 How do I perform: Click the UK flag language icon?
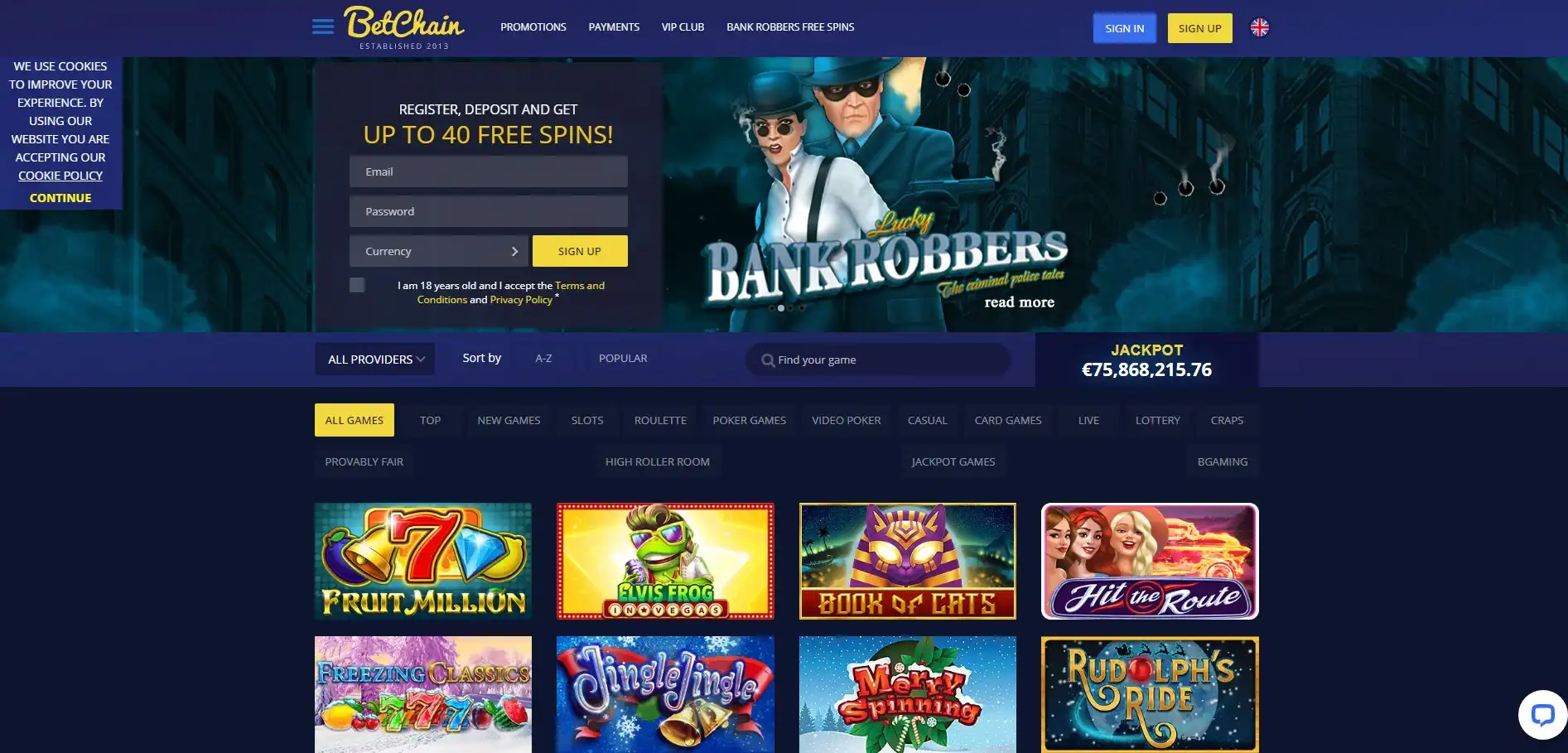click(x=1259, y=27)
